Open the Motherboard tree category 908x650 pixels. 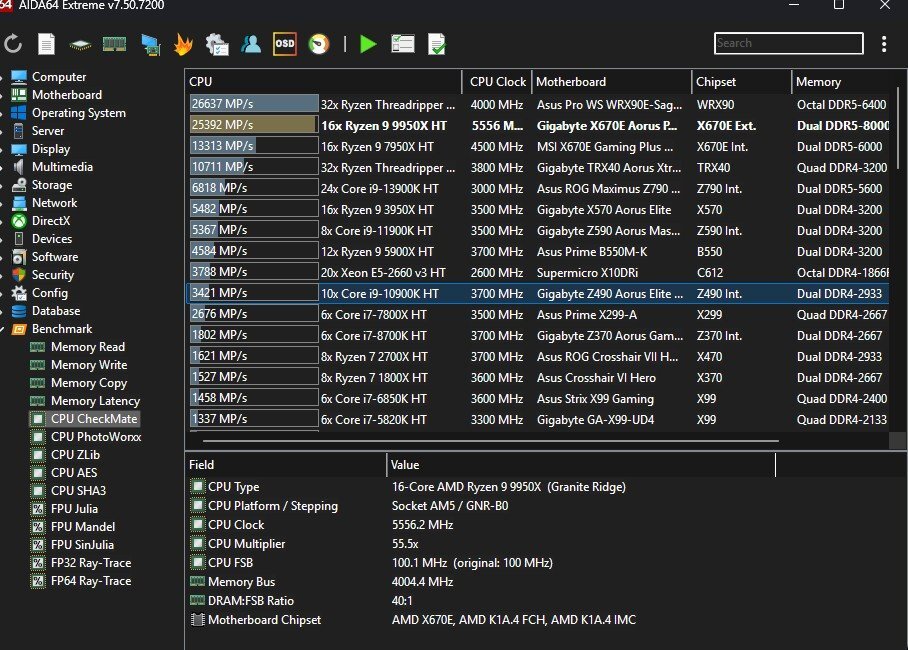[67, 94]
